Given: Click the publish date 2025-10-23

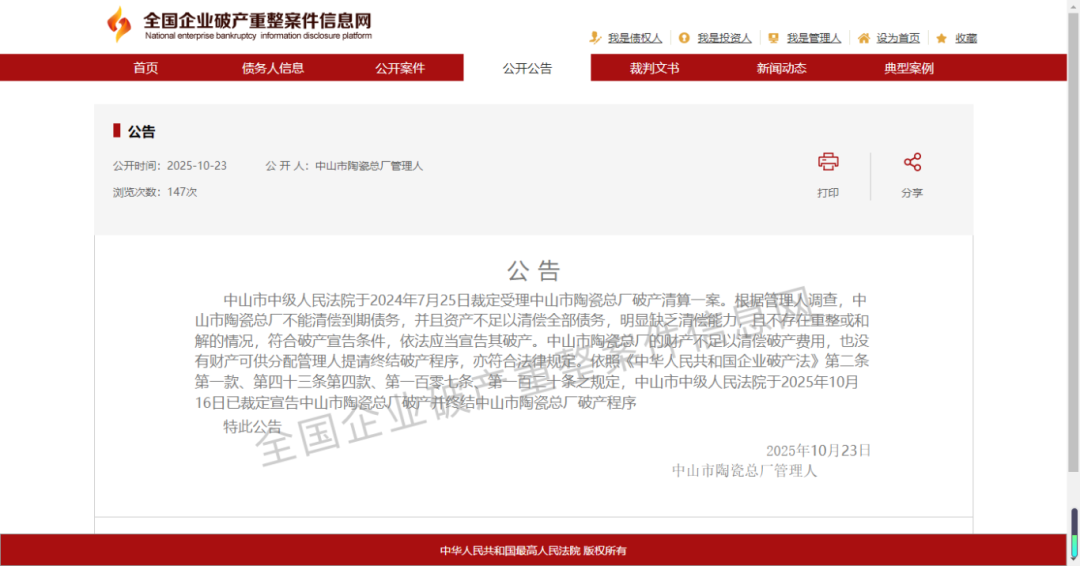Looking at the screenshot, I should tap(196, 165).
